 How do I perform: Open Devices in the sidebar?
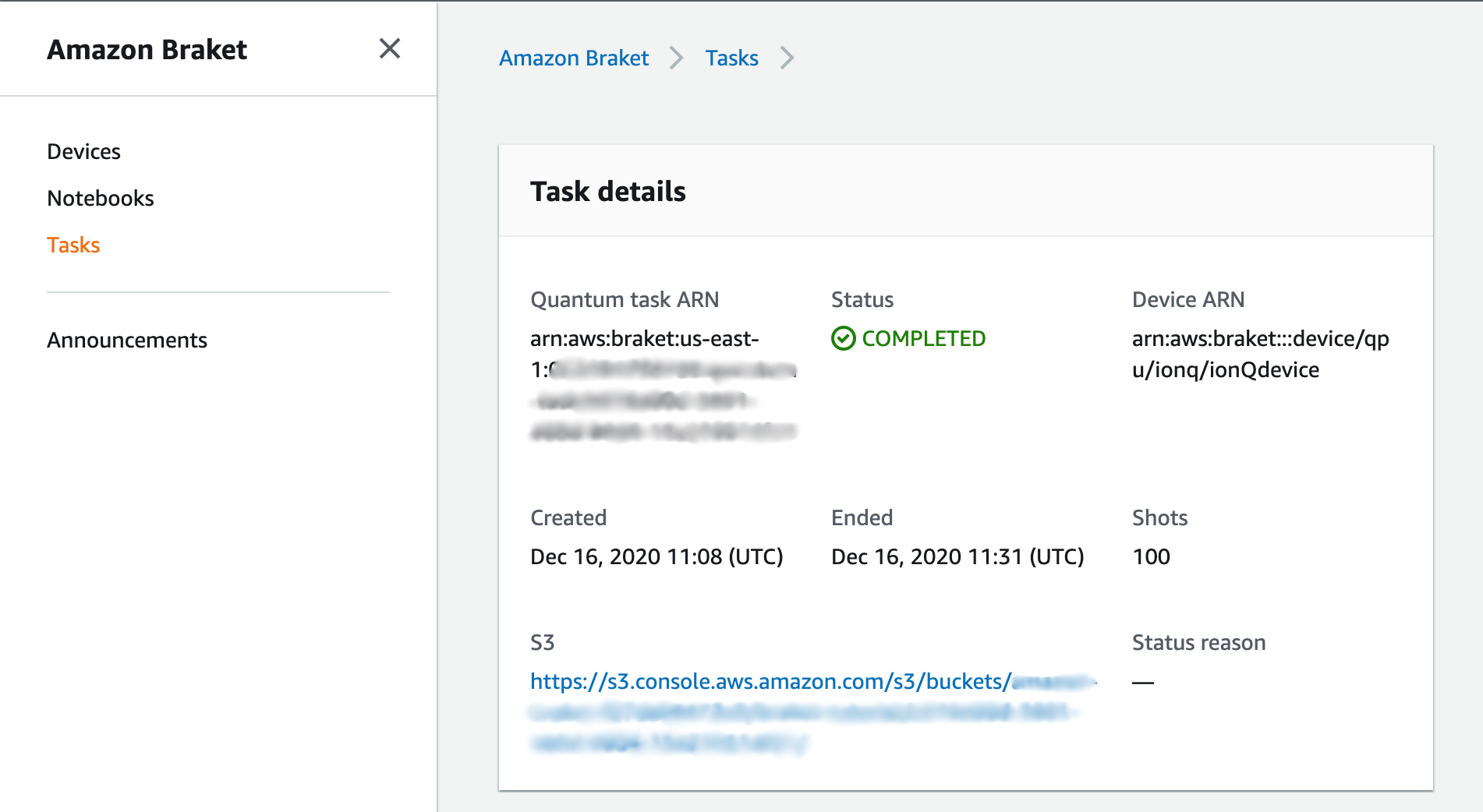[x=83, y=152]
